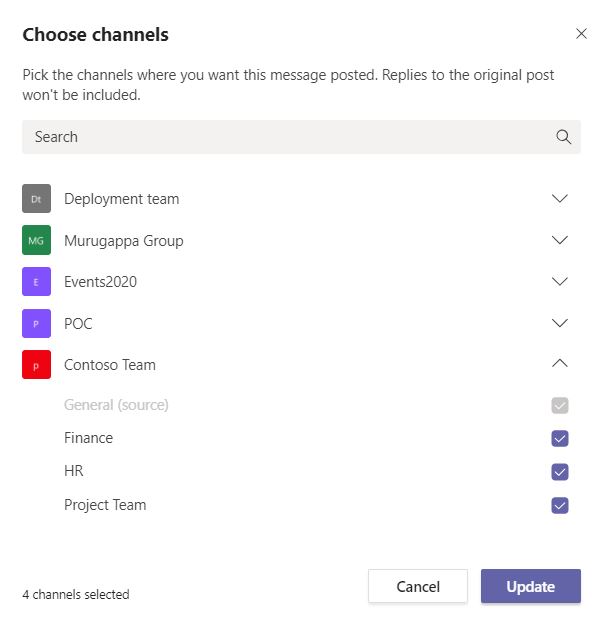604x621 pixels.
Task: Click the HR channel label
Action: [74, 471]
